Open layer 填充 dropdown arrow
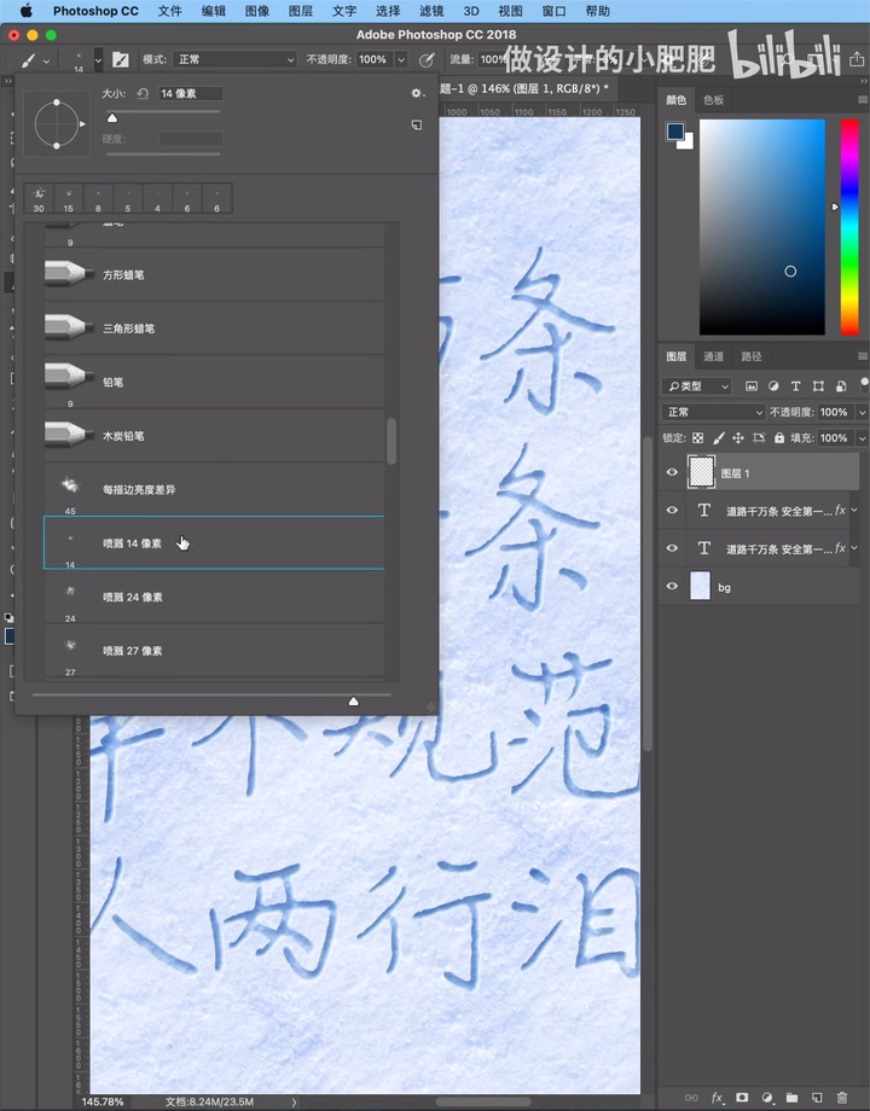The height and width of the screenshot is (1111, 870). point(862,438)
